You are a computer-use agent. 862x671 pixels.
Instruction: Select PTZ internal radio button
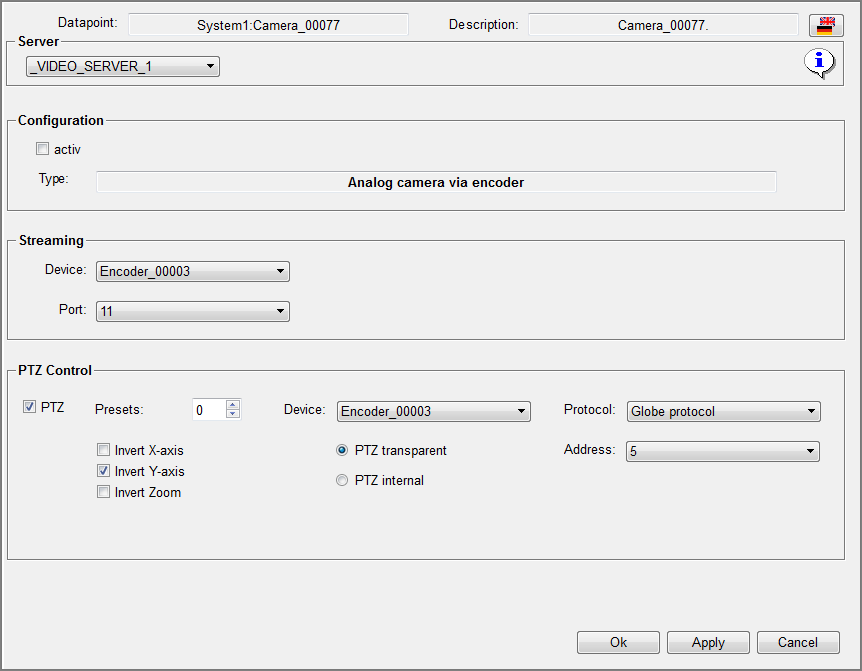pos(343,480)
